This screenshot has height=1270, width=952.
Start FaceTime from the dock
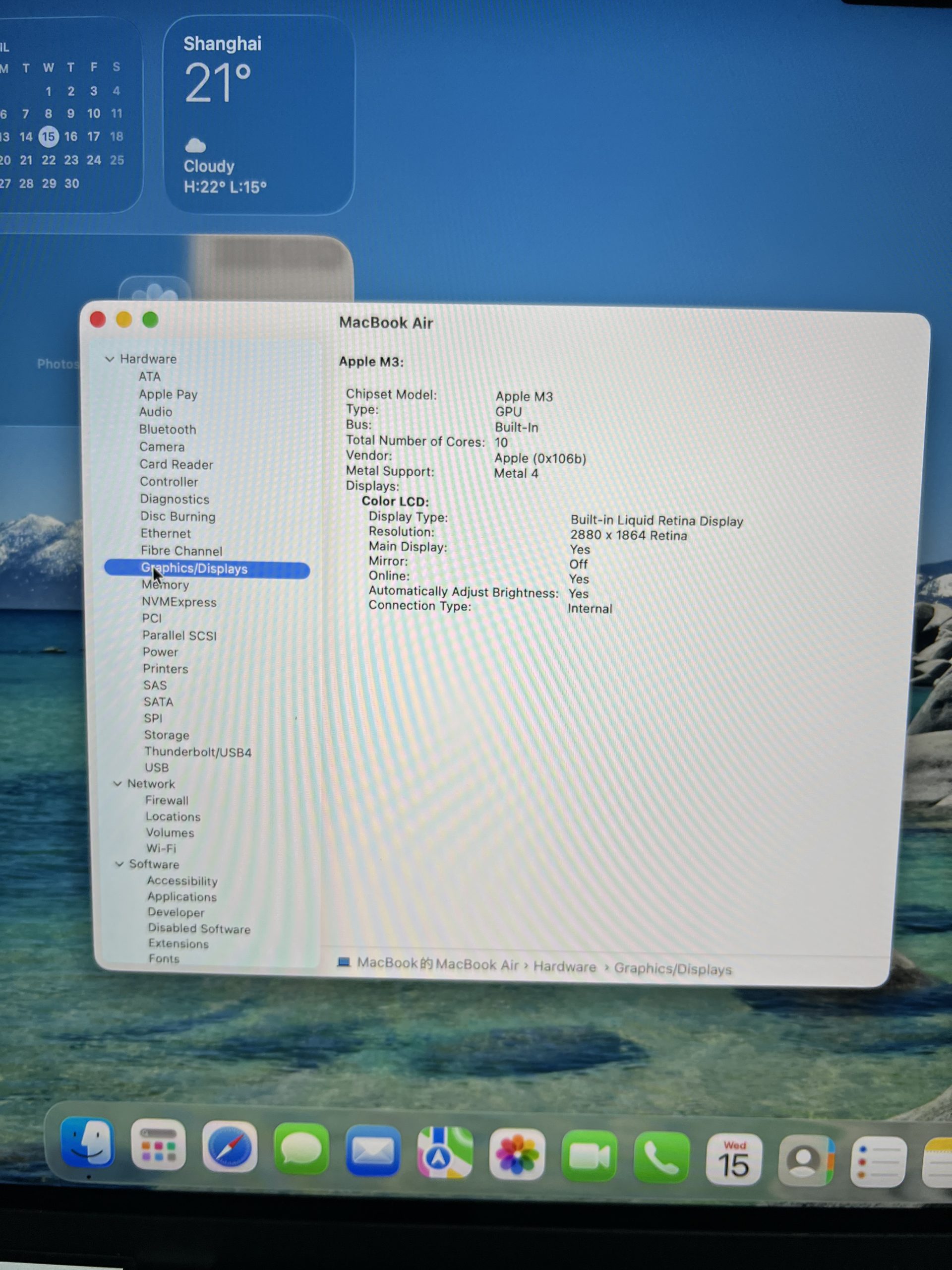click(x=590, y=1156)
